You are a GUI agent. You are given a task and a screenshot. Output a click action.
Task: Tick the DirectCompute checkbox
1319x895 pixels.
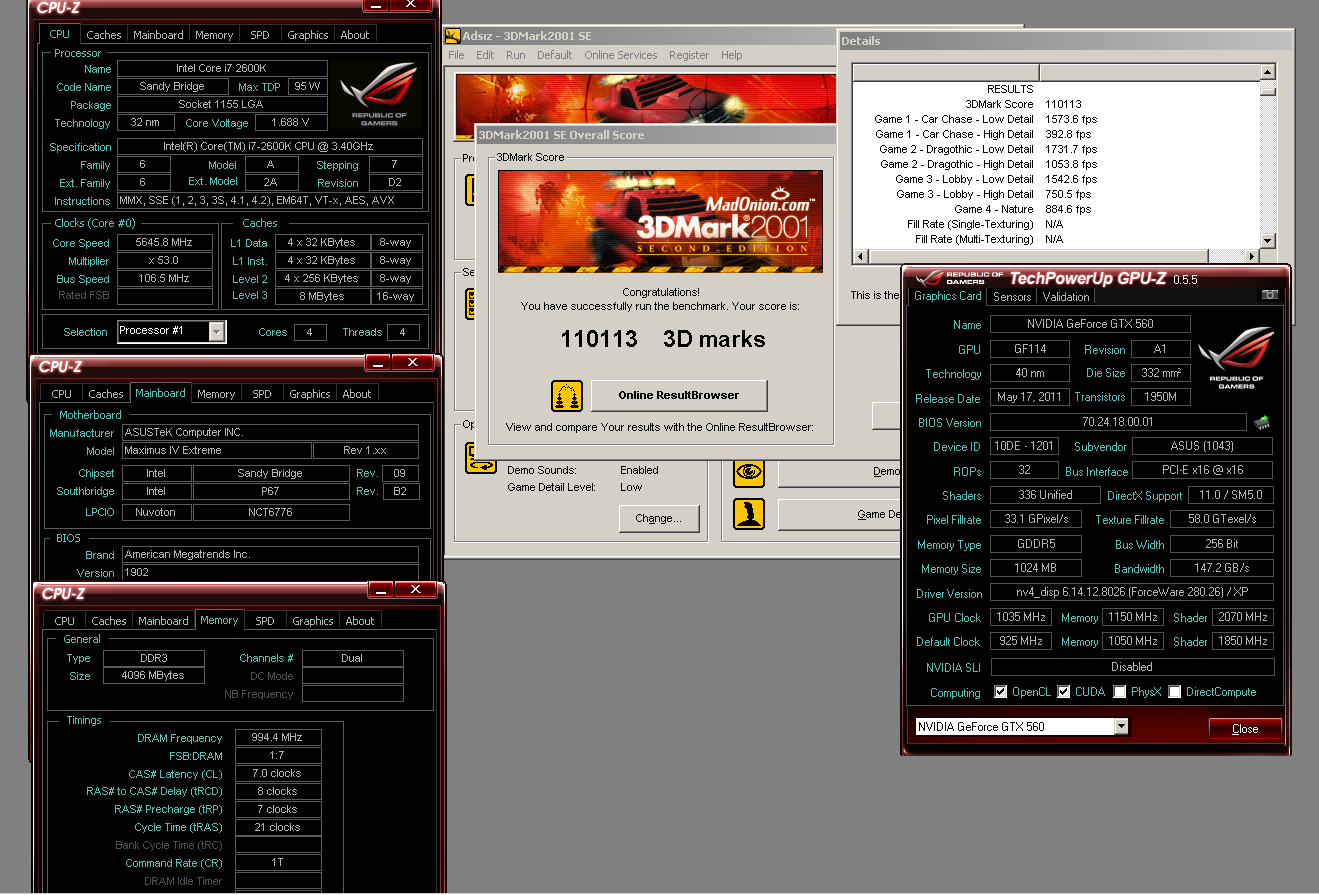tap(1175, 692)
